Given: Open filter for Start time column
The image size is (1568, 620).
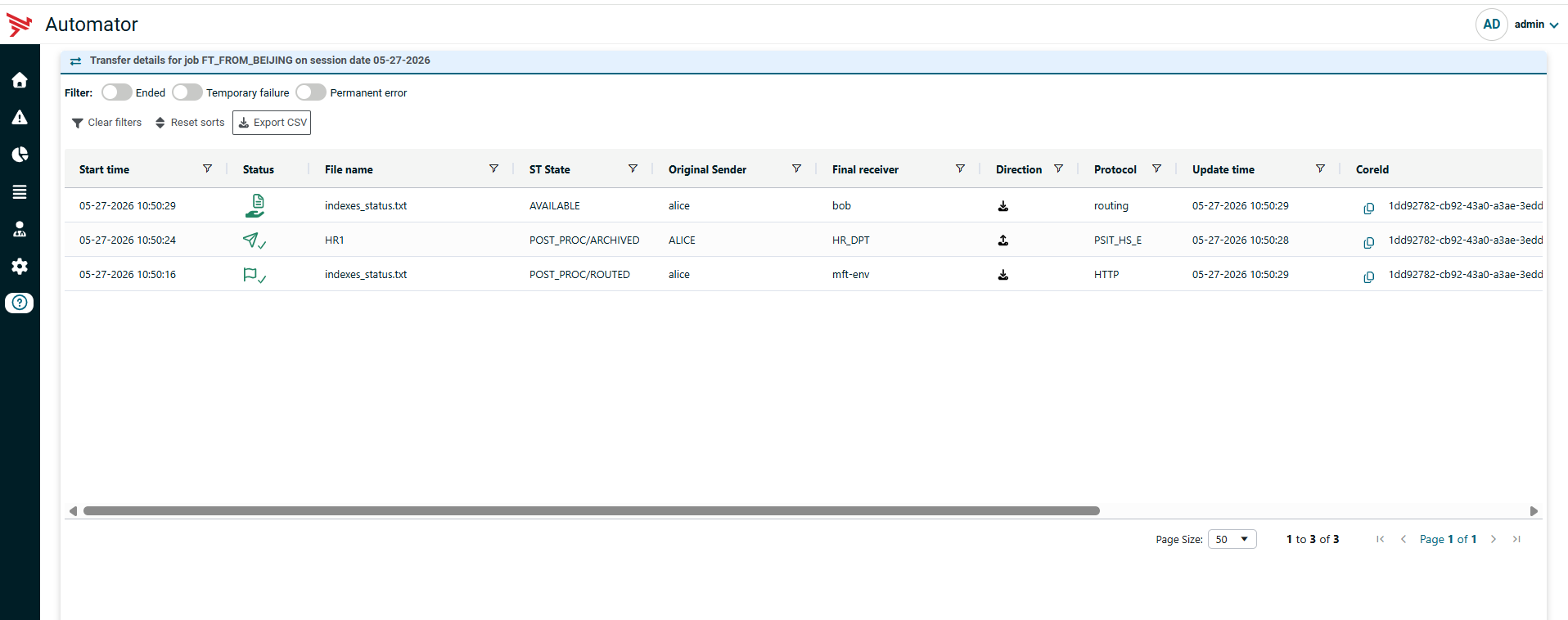Looking at the screenshot, I should tap(207, 168).
